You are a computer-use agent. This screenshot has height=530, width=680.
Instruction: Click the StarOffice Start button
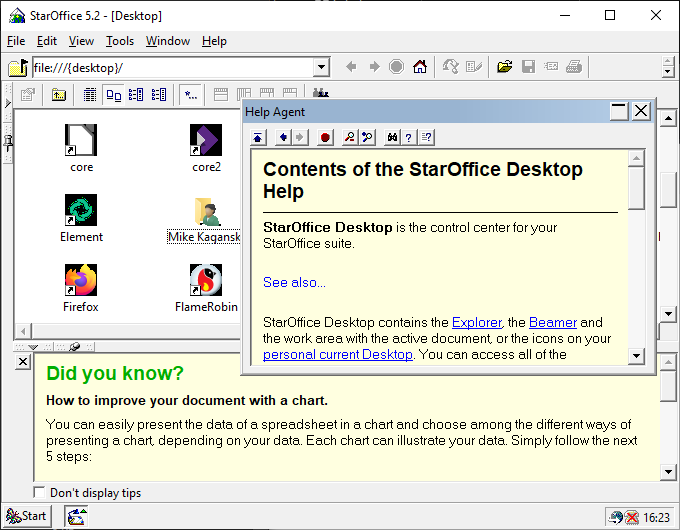27,516
